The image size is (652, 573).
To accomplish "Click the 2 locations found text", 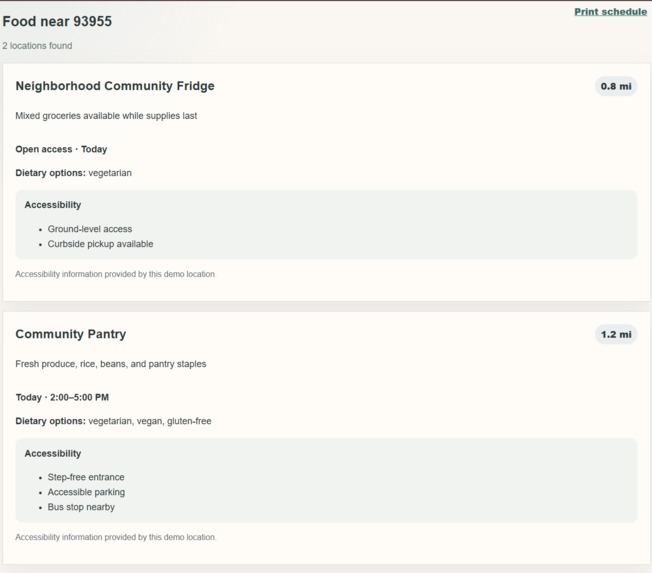I will [37, 46].
